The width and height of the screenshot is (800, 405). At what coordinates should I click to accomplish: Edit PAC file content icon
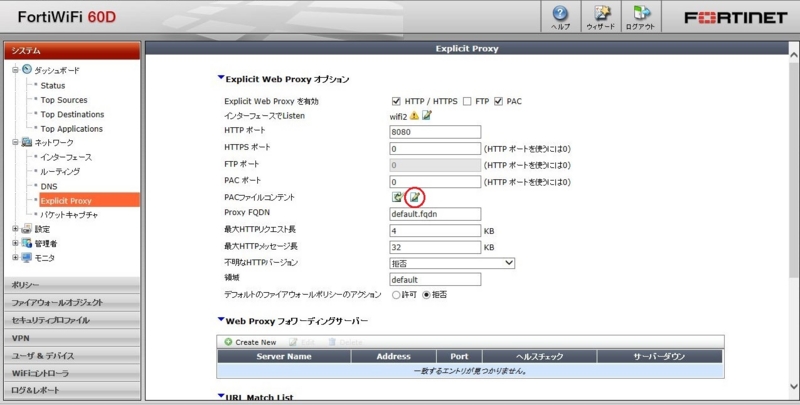415,197
